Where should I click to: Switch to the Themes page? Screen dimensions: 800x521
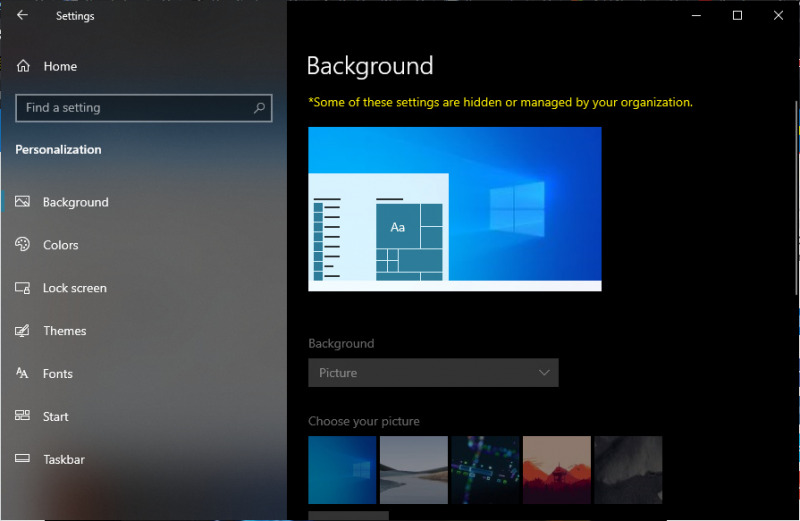coord(65,331)
